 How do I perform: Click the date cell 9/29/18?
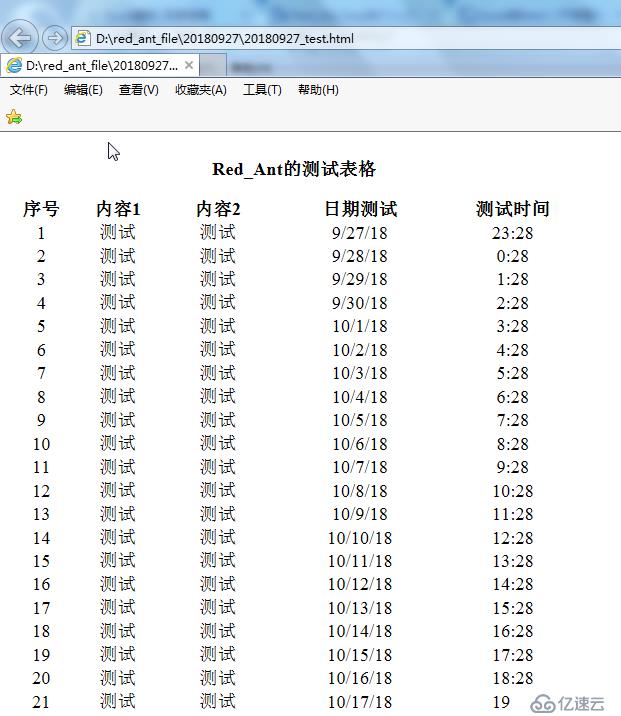tap(360, 279)
